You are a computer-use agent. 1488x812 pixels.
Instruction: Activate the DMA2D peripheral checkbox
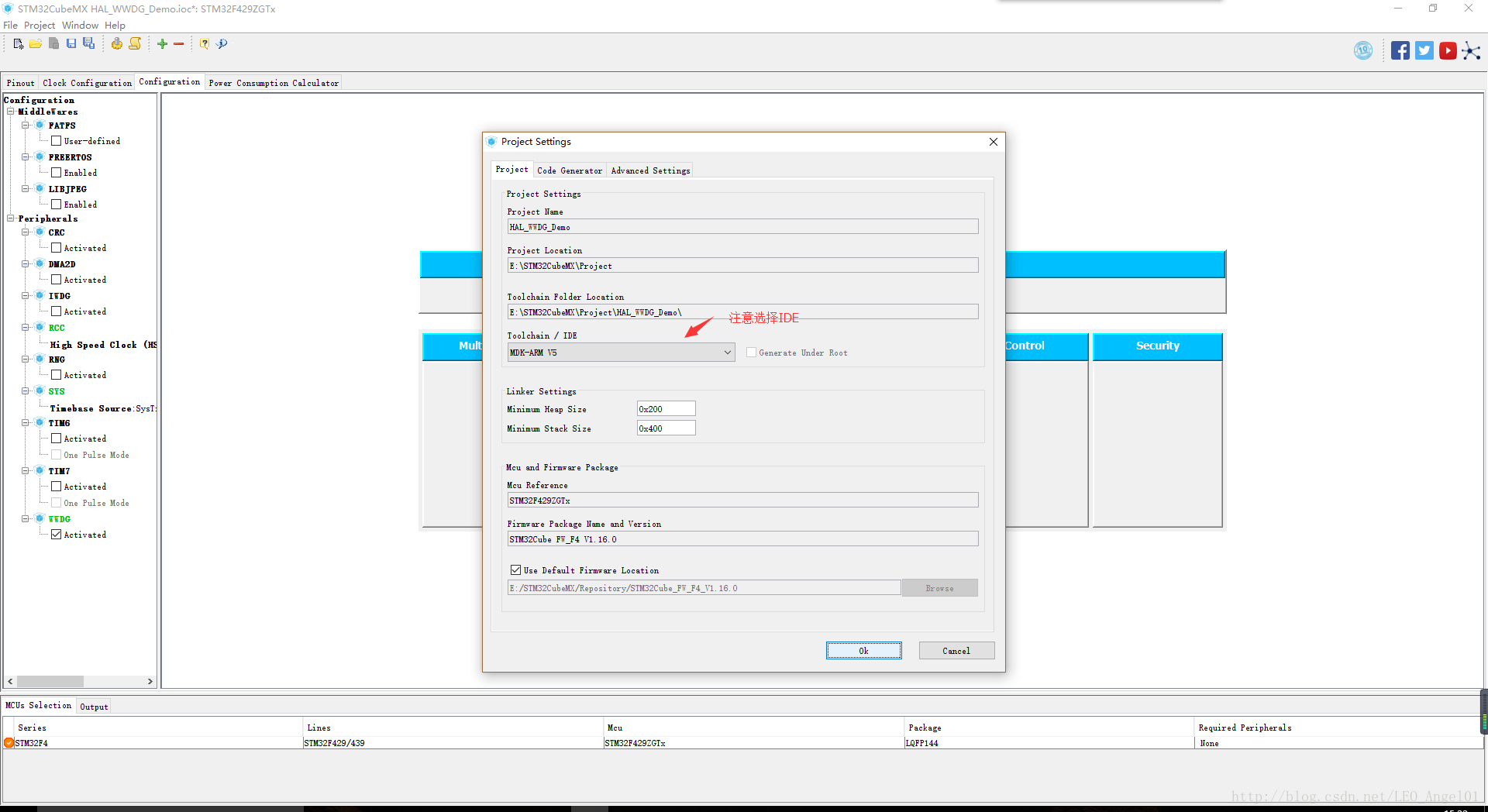tap(56, 280)
